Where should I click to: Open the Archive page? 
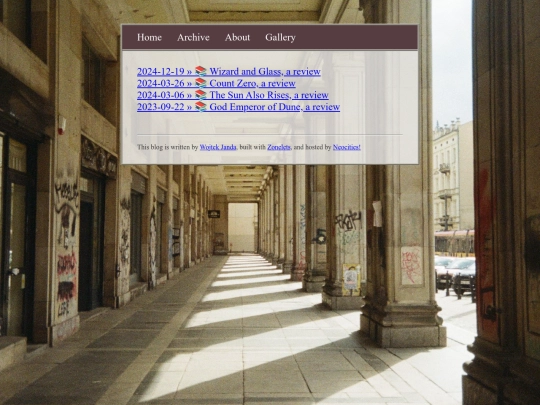pos(193,37)
